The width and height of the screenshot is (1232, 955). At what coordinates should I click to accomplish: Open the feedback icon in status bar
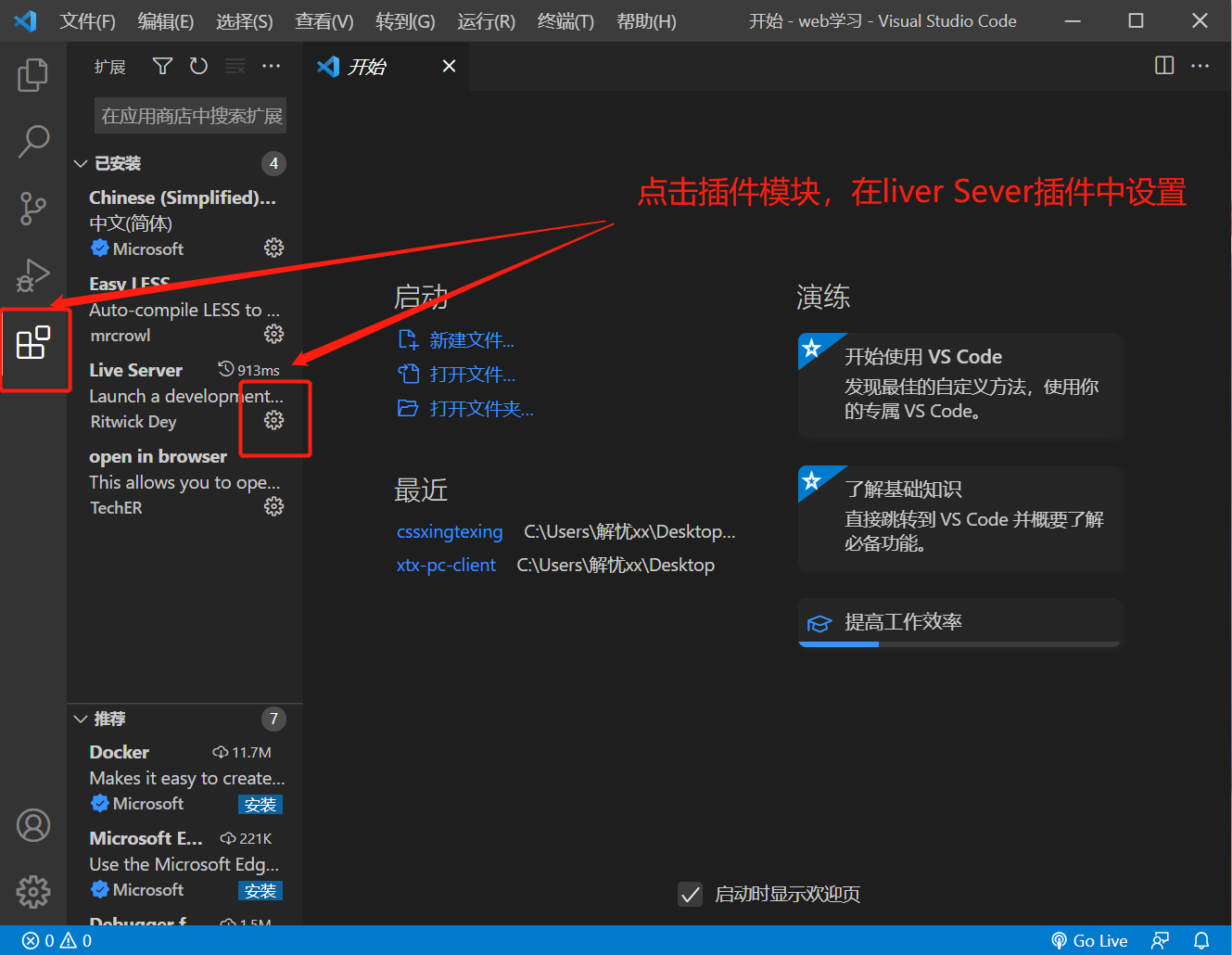click(1160, 940)
